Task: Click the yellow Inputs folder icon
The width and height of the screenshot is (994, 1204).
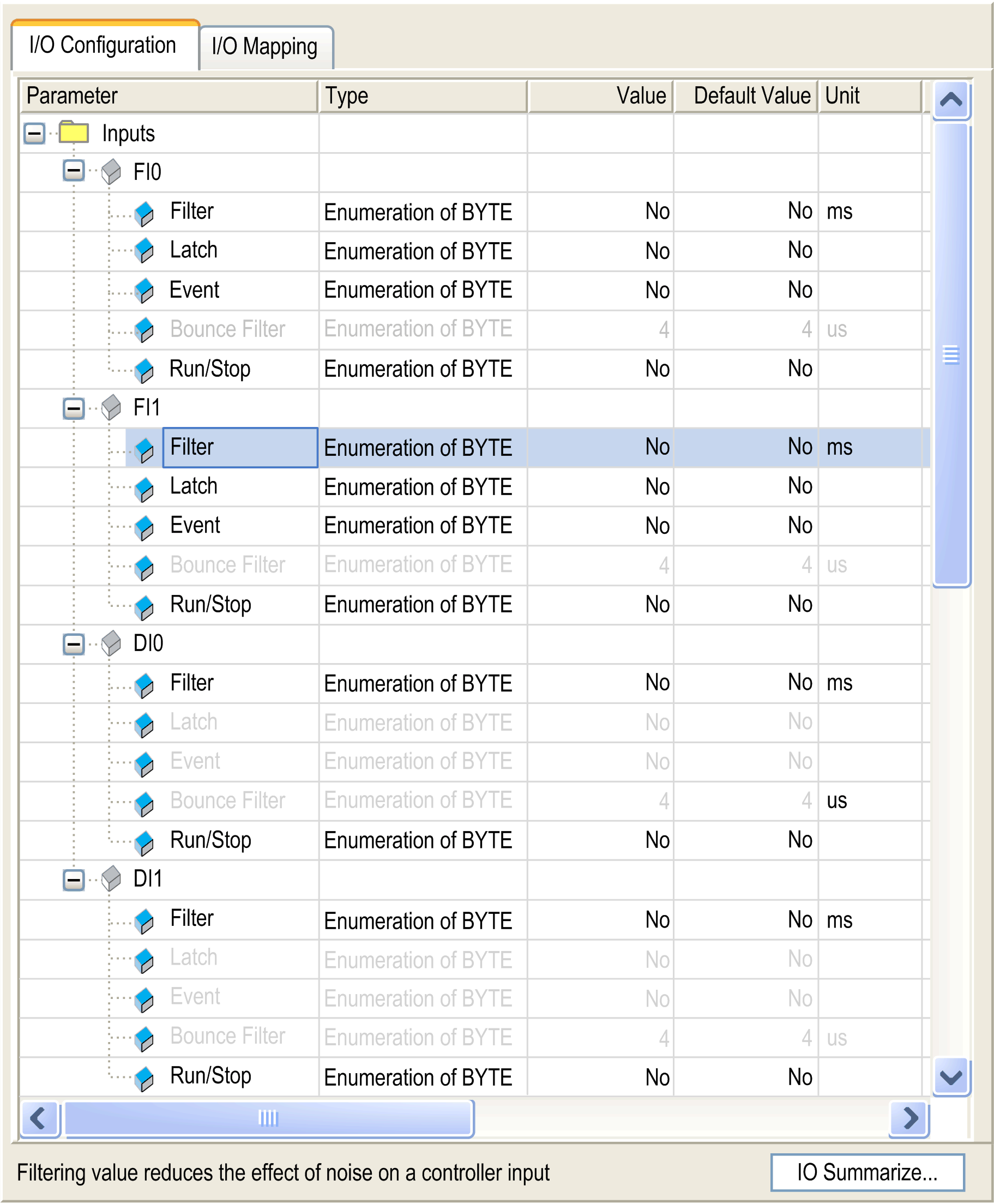Action: click(x=73, y=133)
